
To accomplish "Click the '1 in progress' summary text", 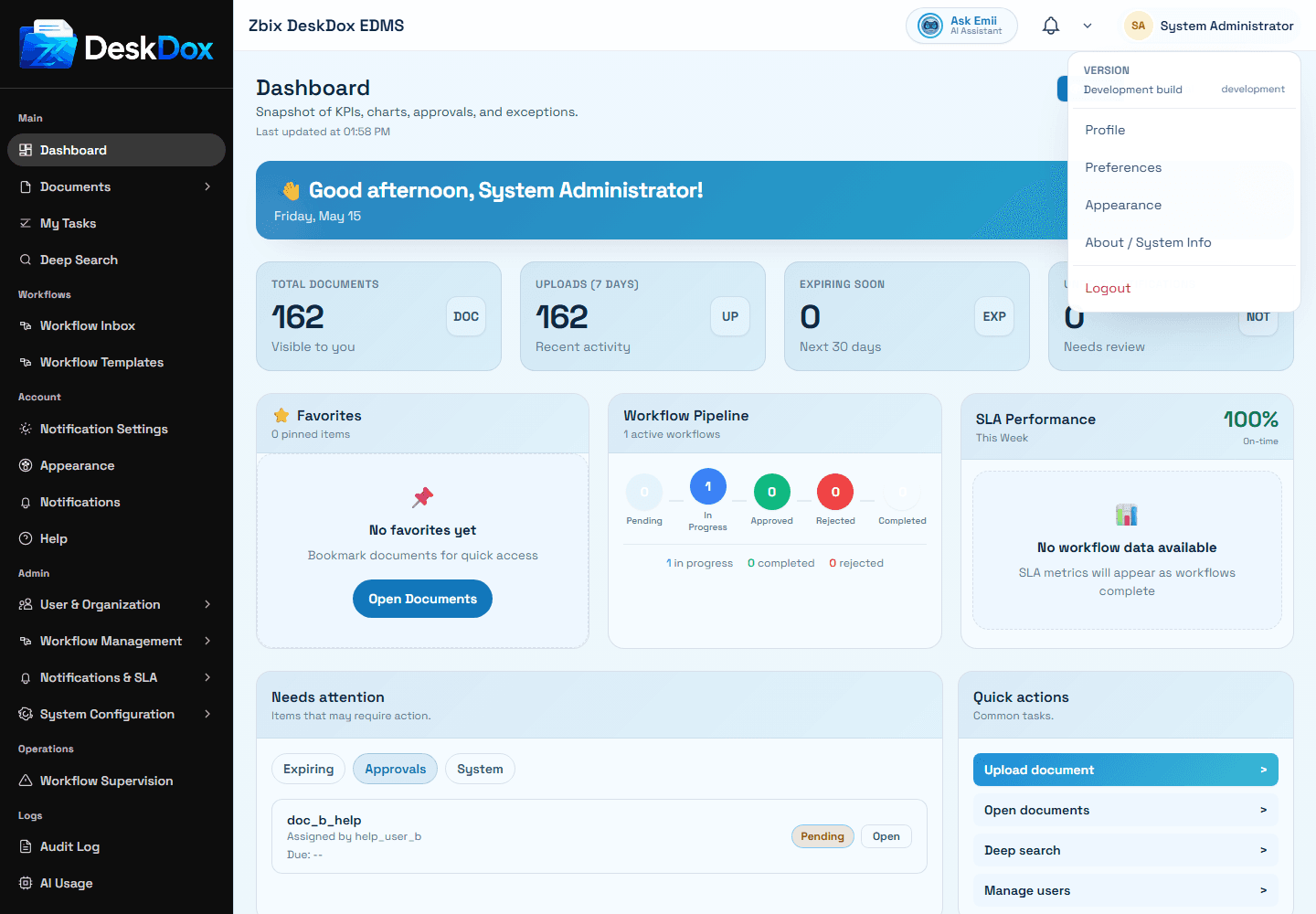I will 699,563.
